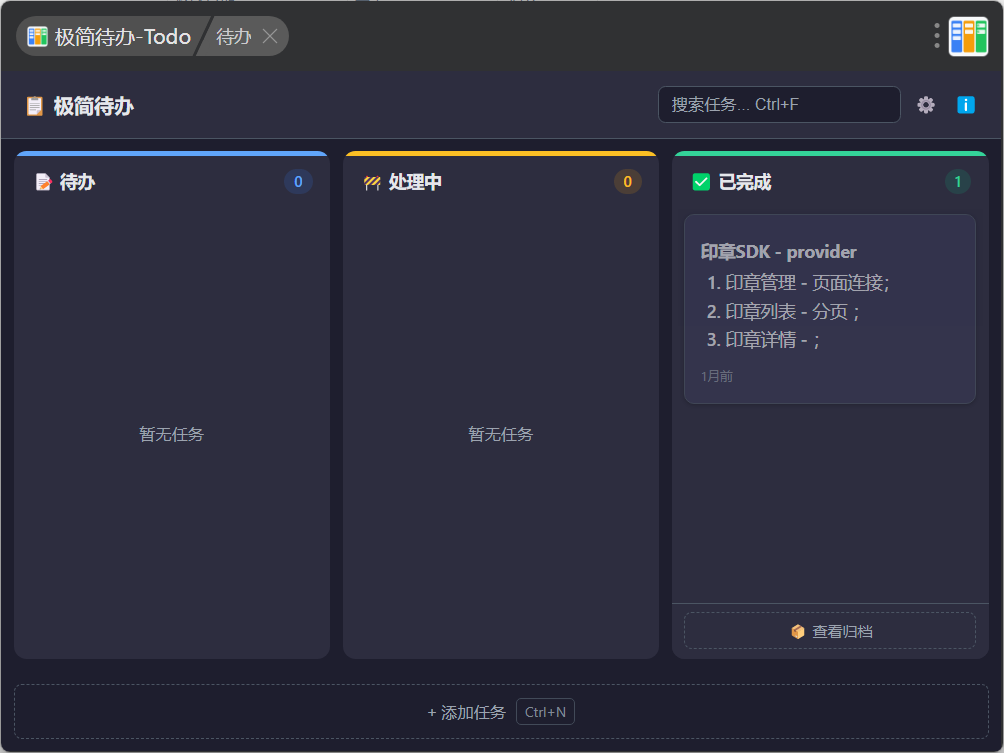The height and width of the screenshot is (753, 1004).
Task: Click the 处理中 orange count badge
Action: (628, 182)
